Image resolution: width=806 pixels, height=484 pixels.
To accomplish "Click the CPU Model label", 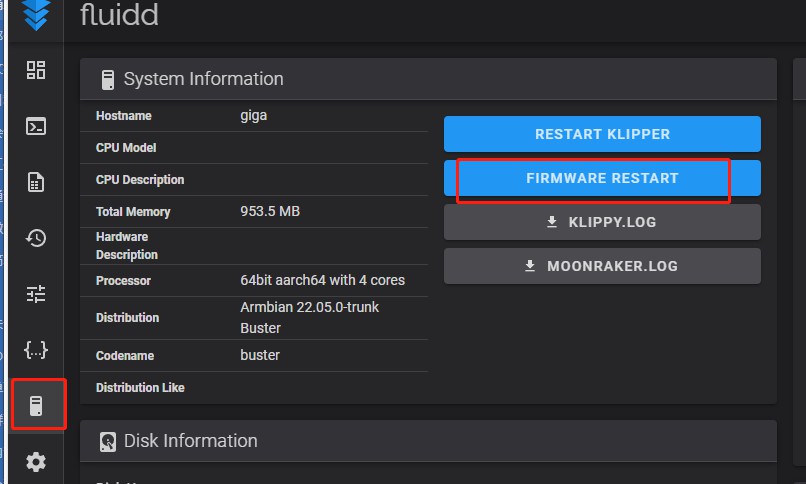I will 126,148.
